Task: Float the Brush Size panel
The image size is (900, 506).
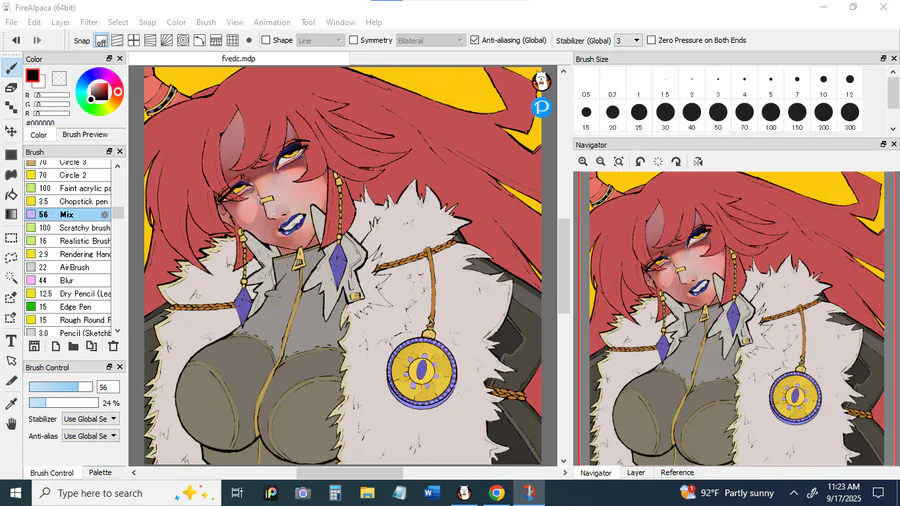Action: click(x=883, y=59)
